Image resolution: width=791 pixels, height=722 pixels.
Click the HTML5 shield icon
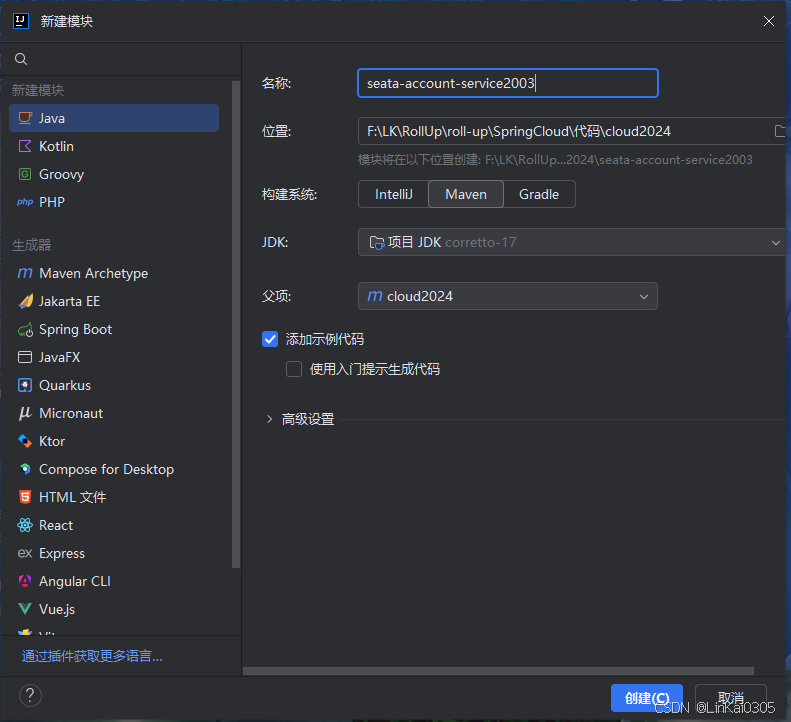pyautogui.click(x=25, y=497)
